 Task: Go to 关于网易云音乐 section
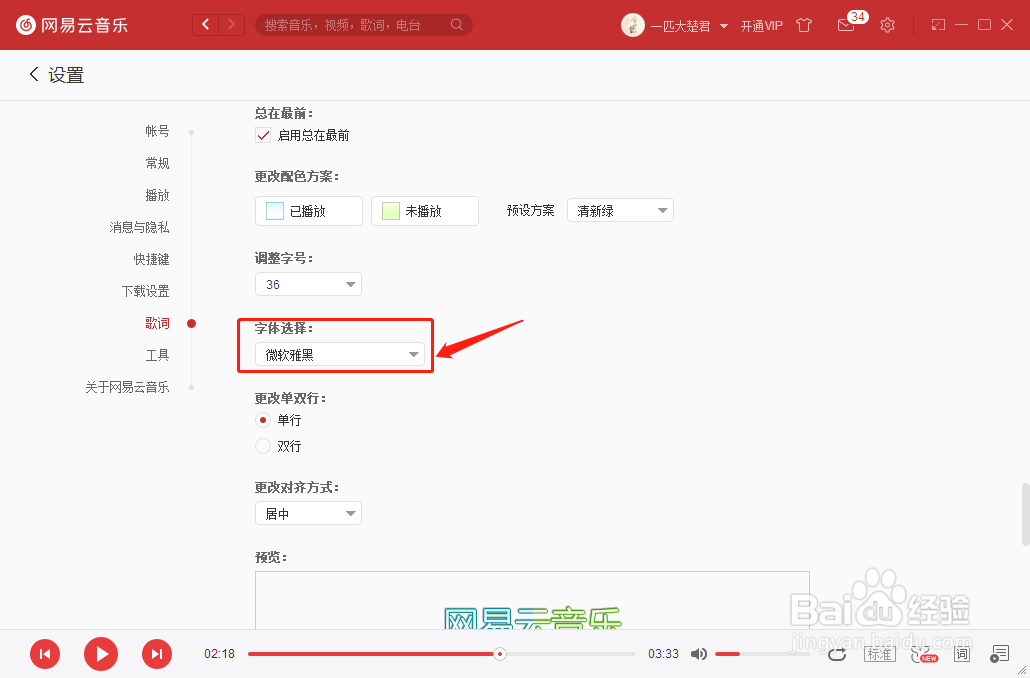click(x=127, y=388)
